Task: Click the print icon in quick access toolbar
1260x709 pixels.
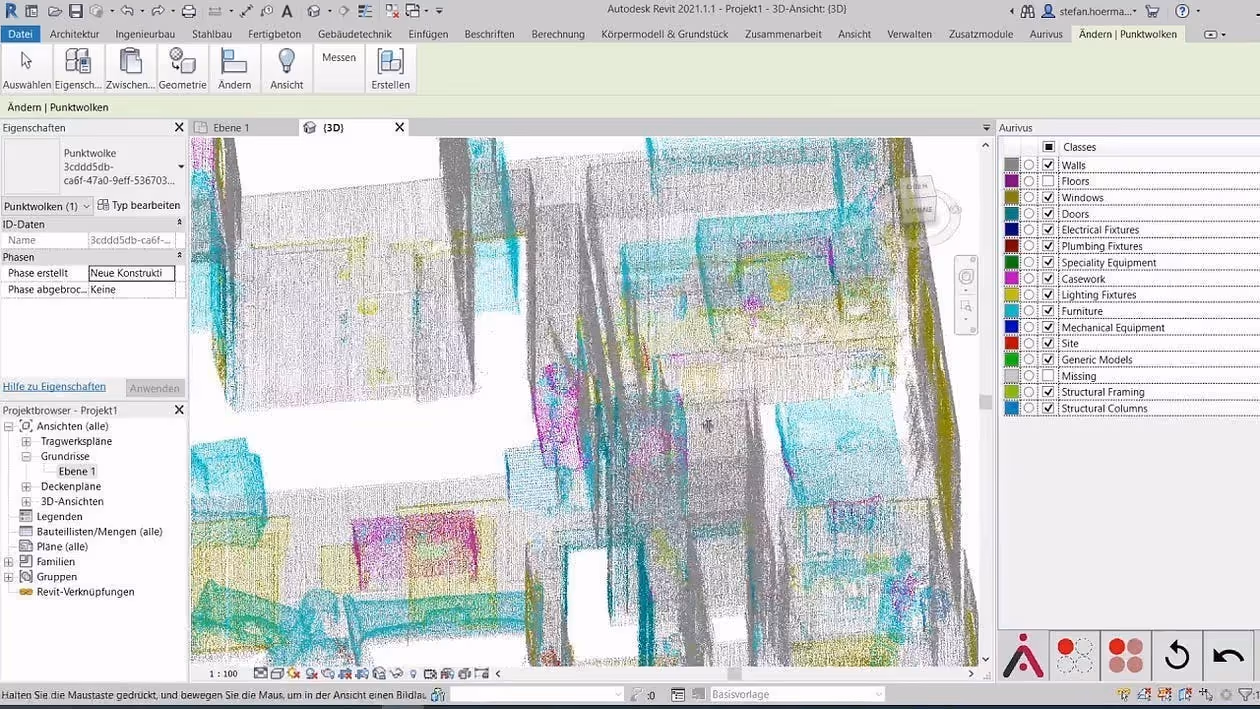Action: tap(189, 11)
